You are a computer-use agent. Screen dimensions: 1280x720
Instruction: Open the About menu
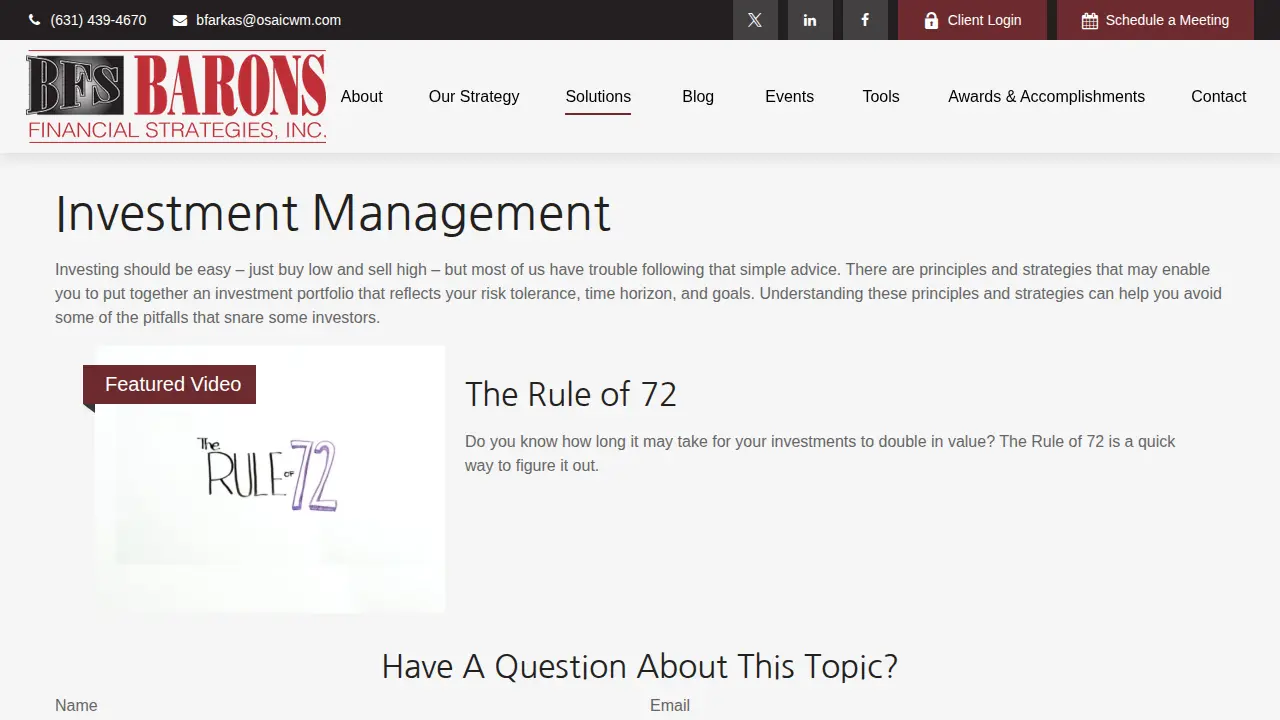click(362, 97)
